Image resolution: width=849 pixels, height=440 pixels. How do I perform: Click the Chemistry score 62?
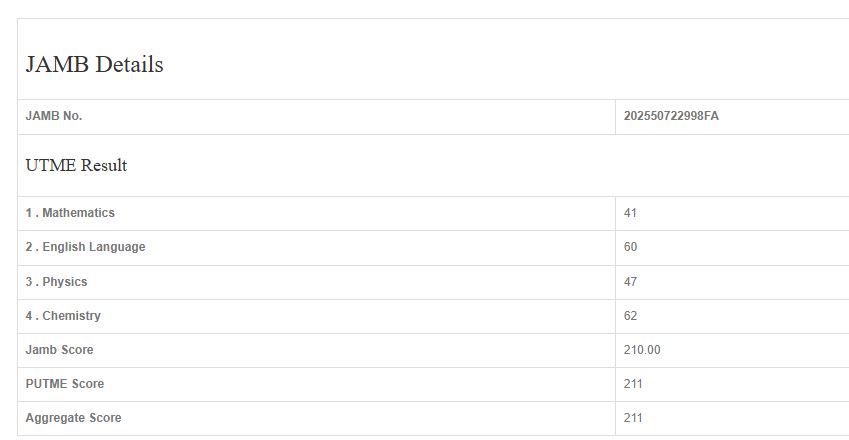pos(630,316)
